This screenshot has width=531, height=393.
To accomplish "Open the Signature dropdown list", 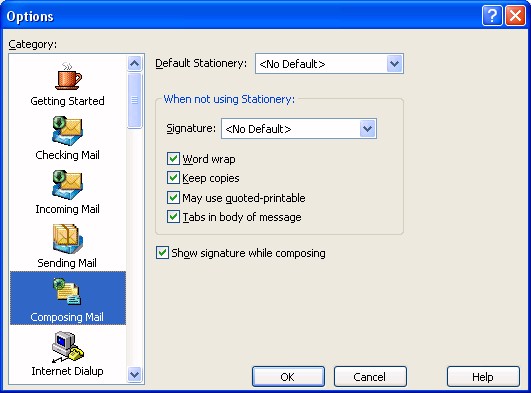I will [x=368, y=128].
